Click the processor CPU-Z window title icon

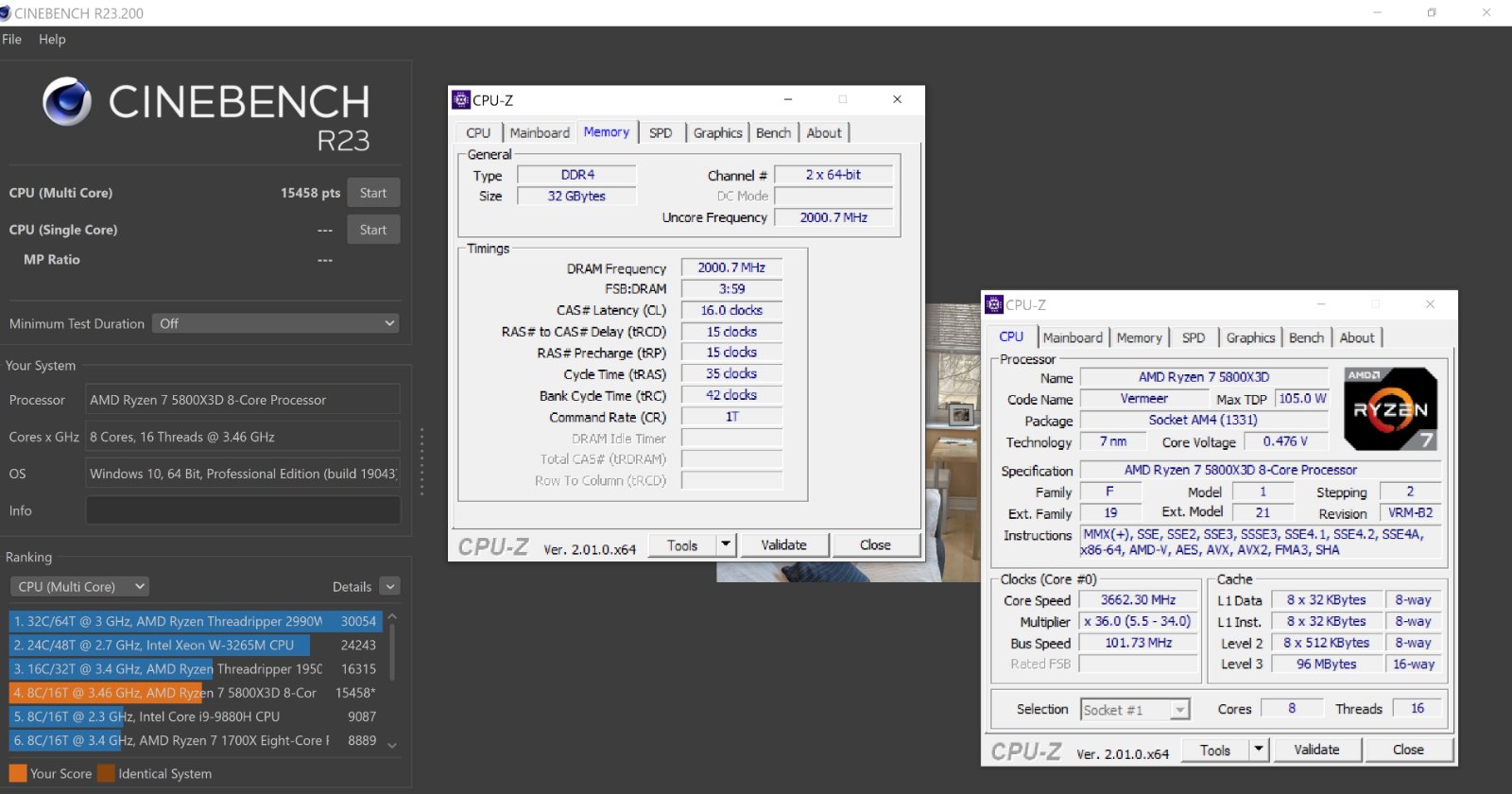click(x=994, y=304)
